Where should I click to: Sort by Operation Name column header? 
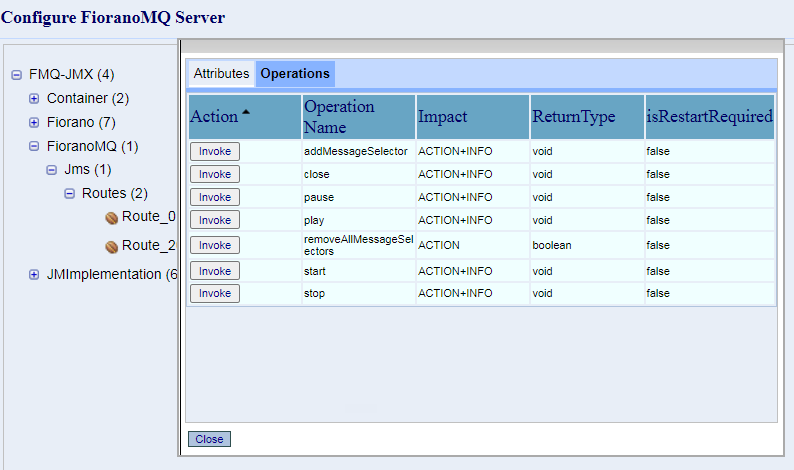pyautogui.click(x=359, y=117)
